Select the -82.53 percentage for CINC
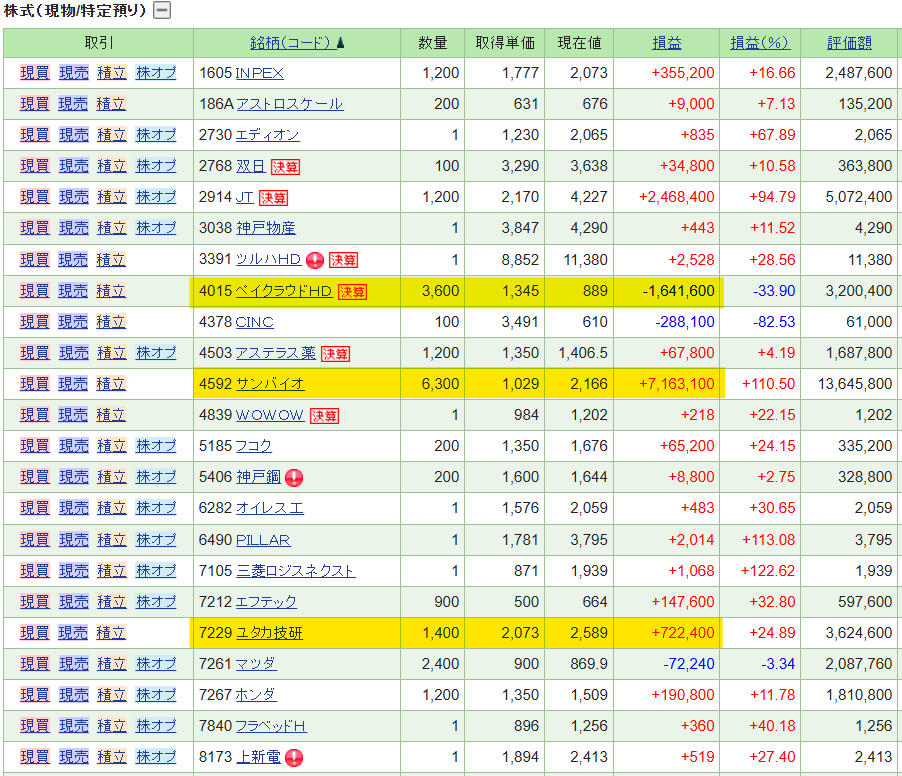902x776 pixels. tap(774, 322)
